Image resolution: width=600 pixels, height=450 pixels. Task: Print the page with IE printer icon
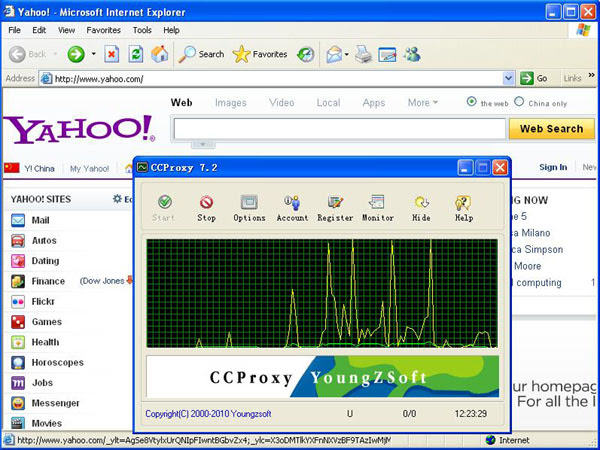pyautogui.click(x=363, y=54)
